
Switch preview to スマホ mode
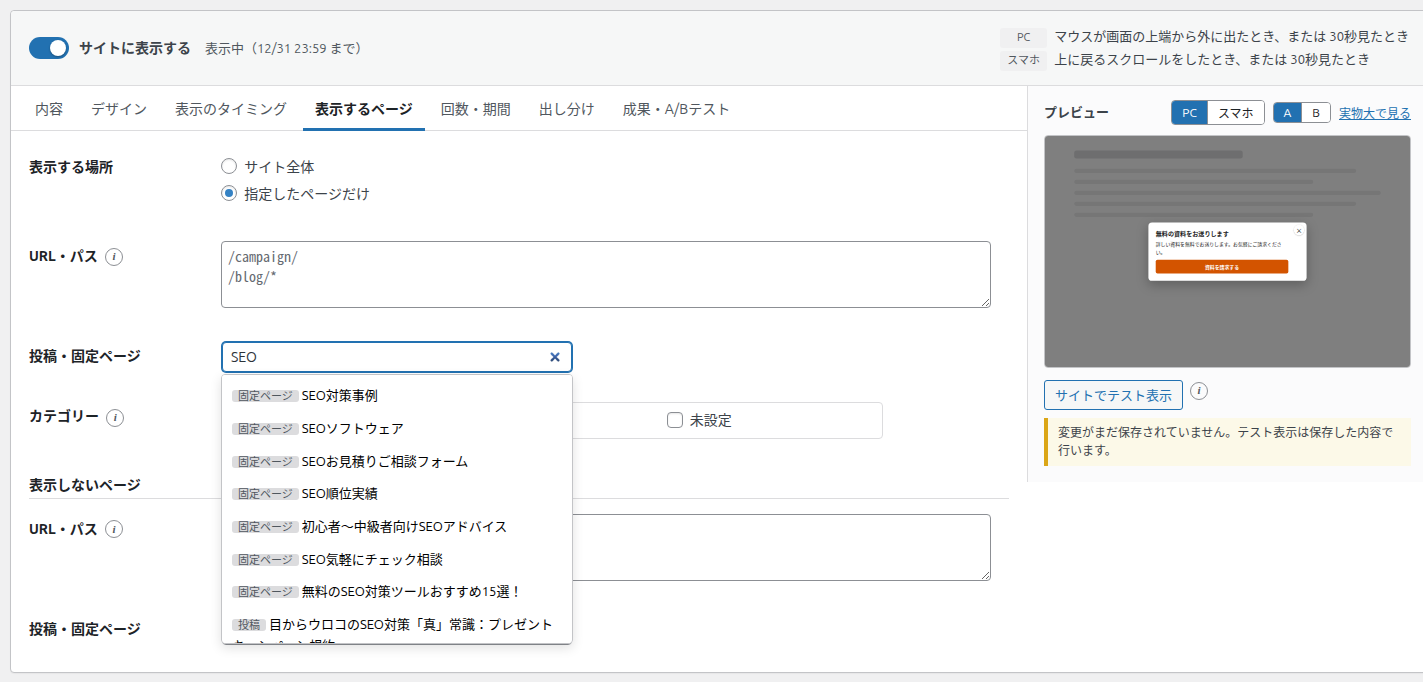1236,113
